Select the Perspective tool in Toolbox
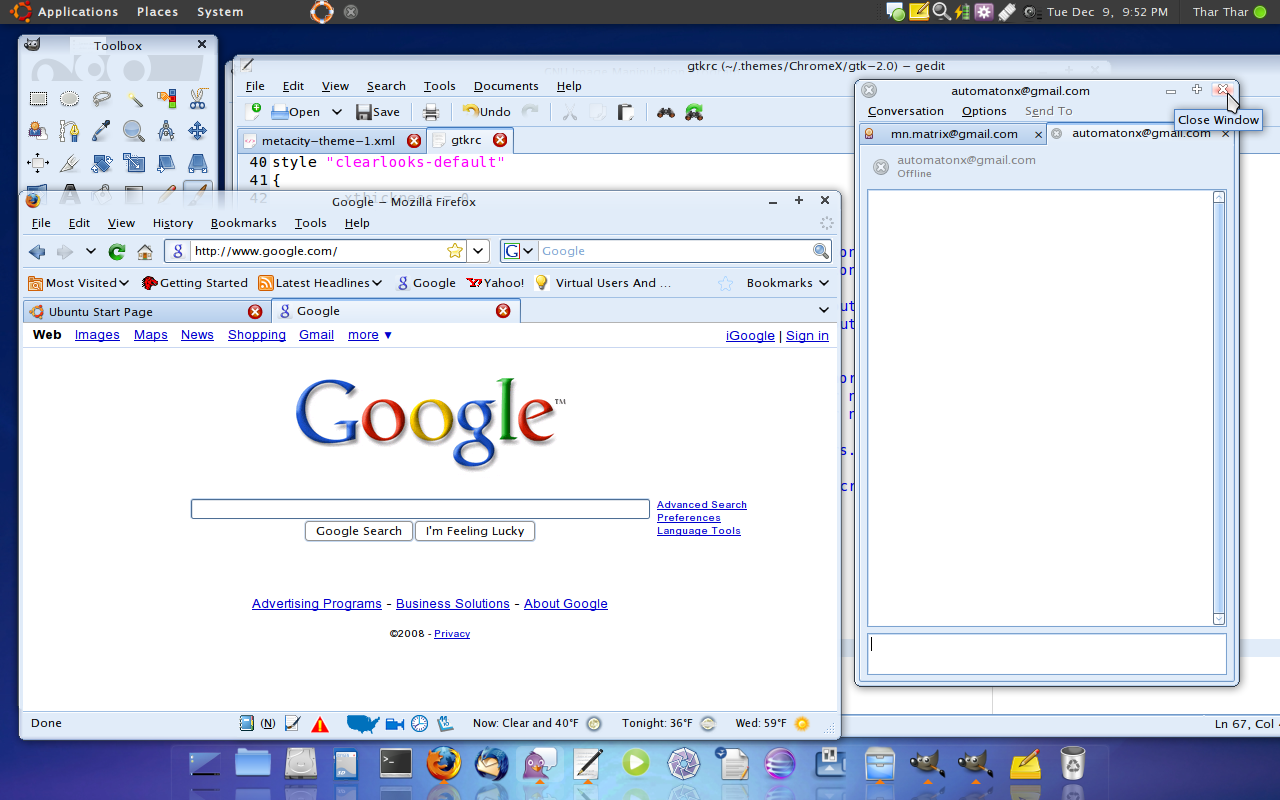Image resolution: width=1280 pixels, height=800 pixels. [x=197, y=163]
